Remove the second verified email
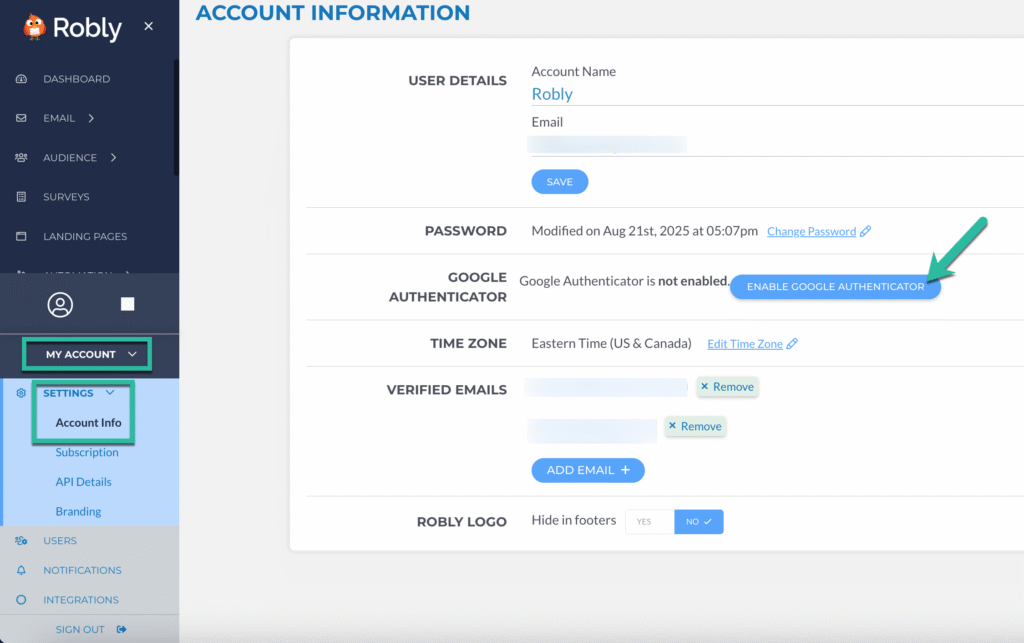This screenshot has height=643, width=1024. click(695, 426)
